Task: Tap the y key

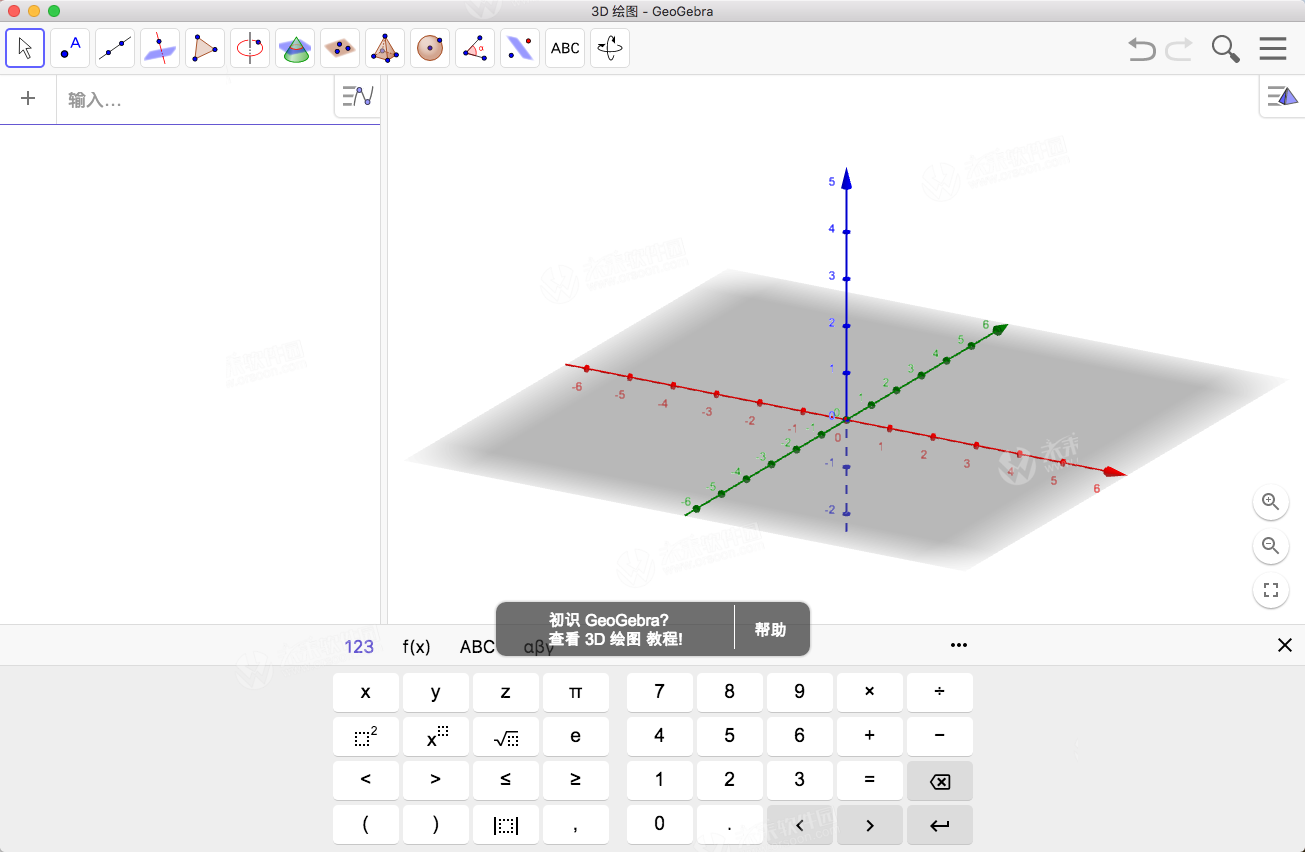Action: pyautogui.click(x=436, y=692)
